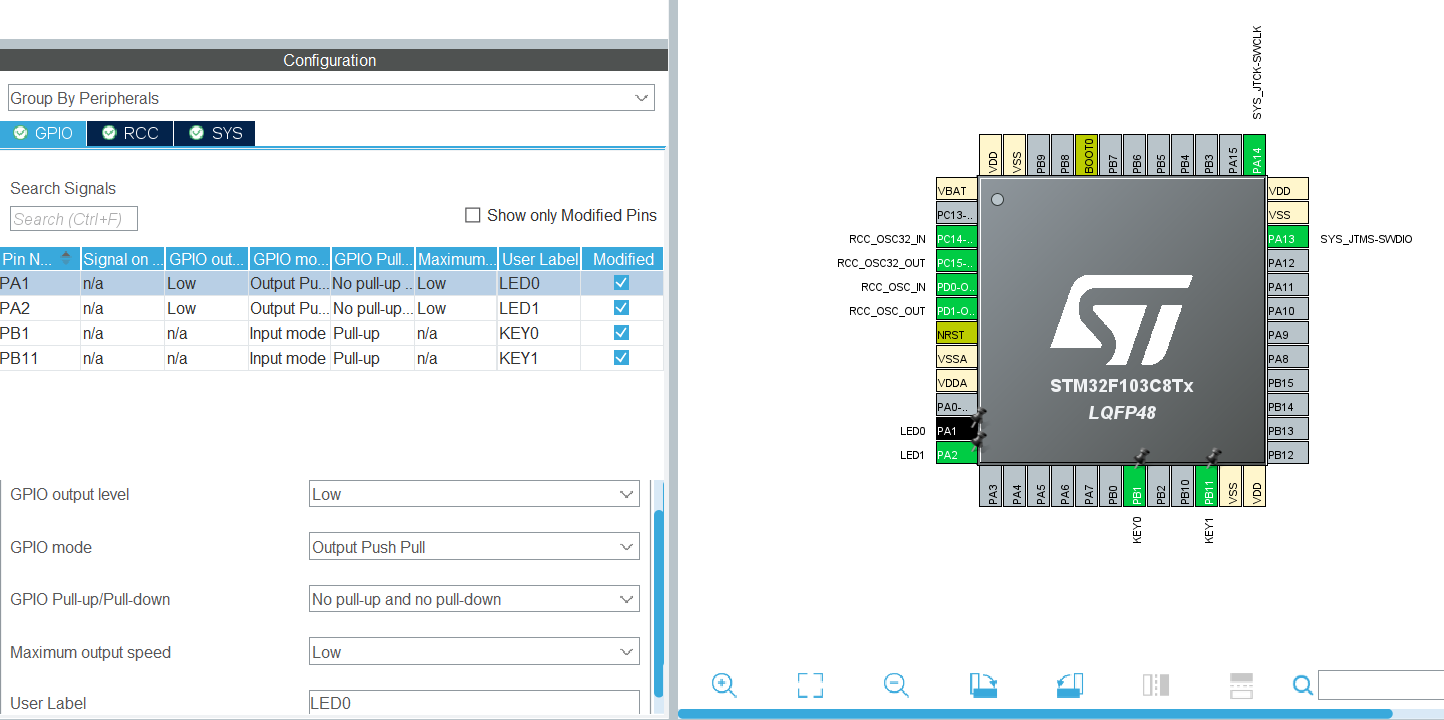The height and width of the screenshot is (720, 1444).
Task: Select the NRST pin on the chip
Action: click(956, 335)
